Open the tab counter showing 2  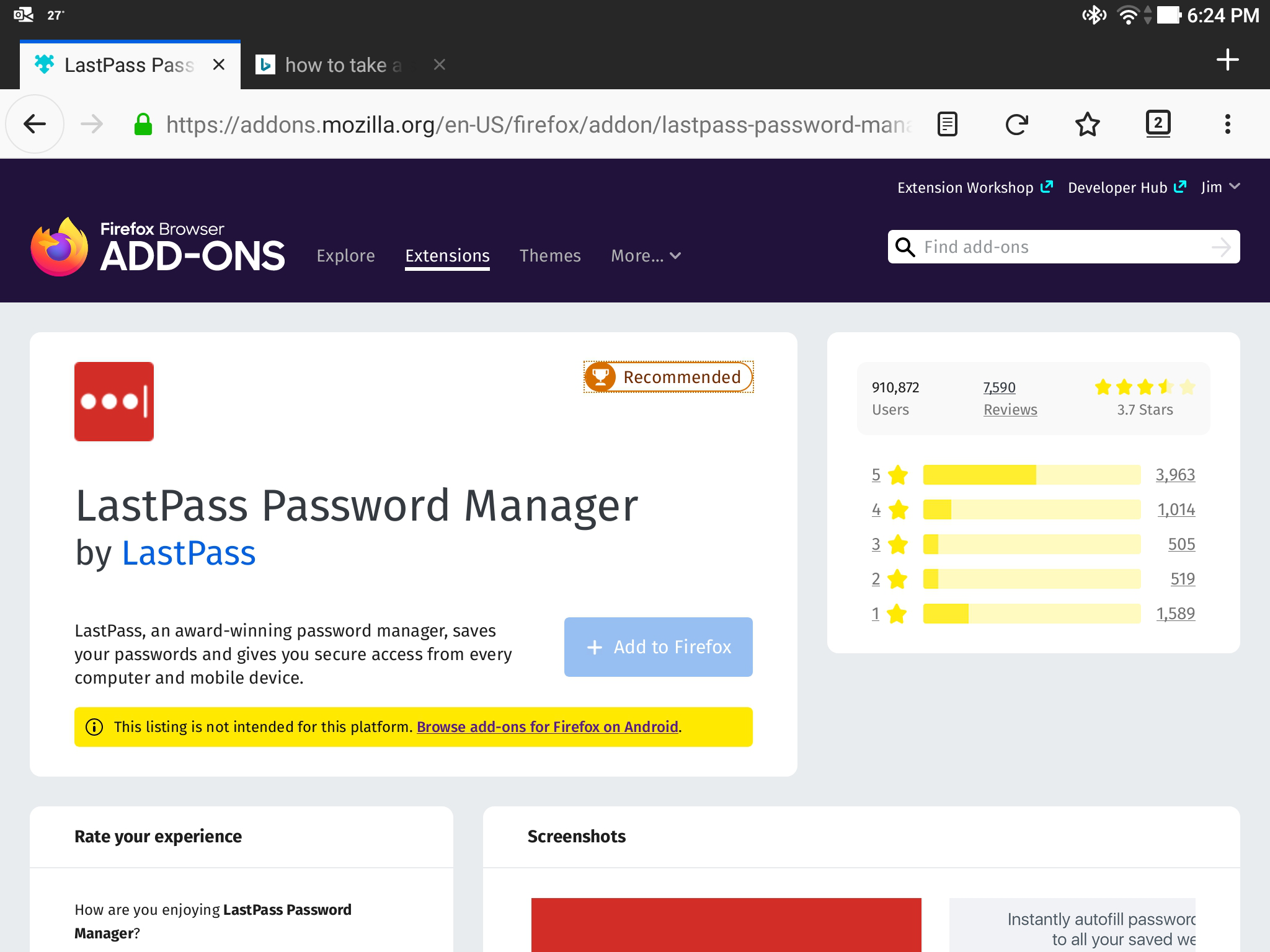pyautogui.click(x=1157, y=123)
